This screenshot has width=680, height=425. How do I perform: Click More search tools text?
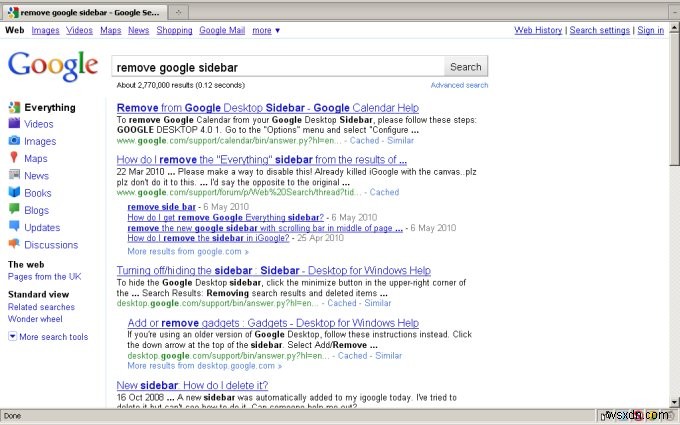(54, 337)
